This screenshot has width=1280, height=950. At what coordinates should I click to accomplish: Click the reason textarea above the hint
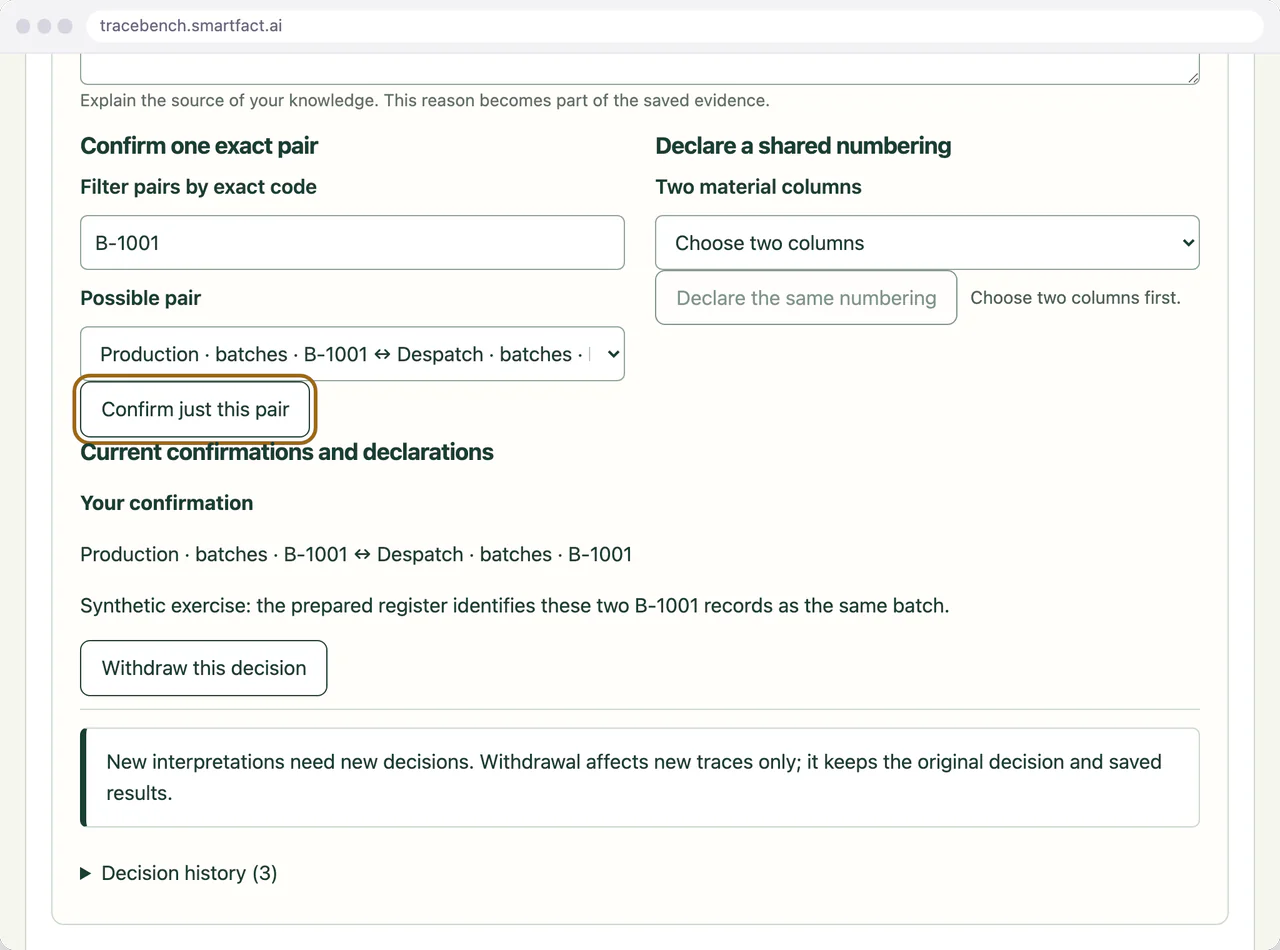(x=640, y=68)
